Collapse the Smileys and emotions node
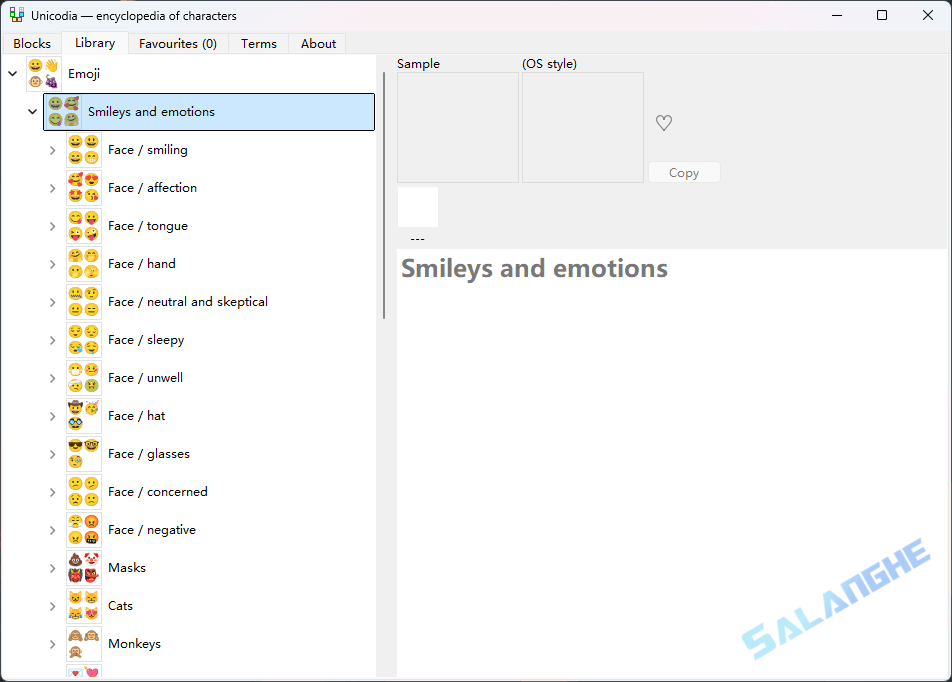 pos(33,112)
